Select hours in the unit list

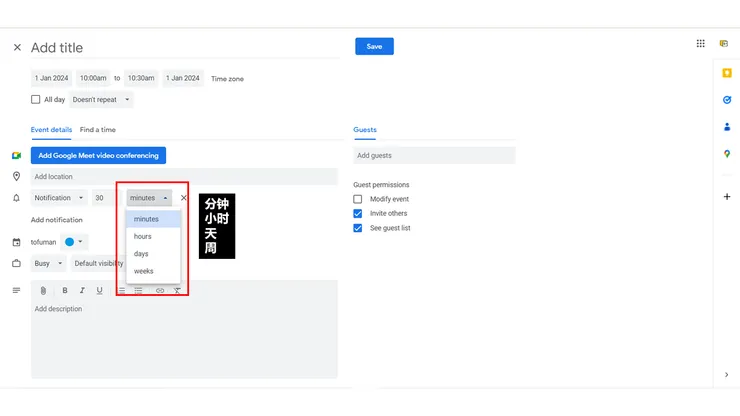coord(153,237)
